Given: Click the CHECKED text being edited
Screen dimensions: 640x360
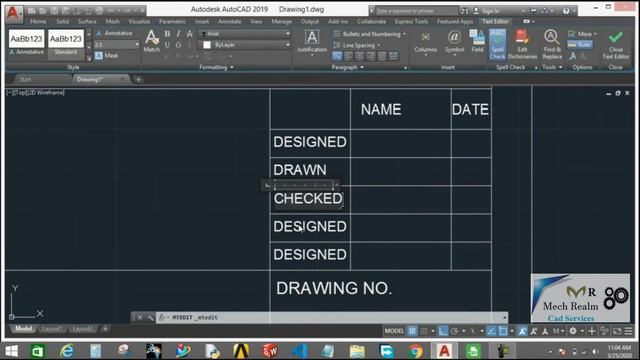Looking at the screenshot, I should click(308, 199).
